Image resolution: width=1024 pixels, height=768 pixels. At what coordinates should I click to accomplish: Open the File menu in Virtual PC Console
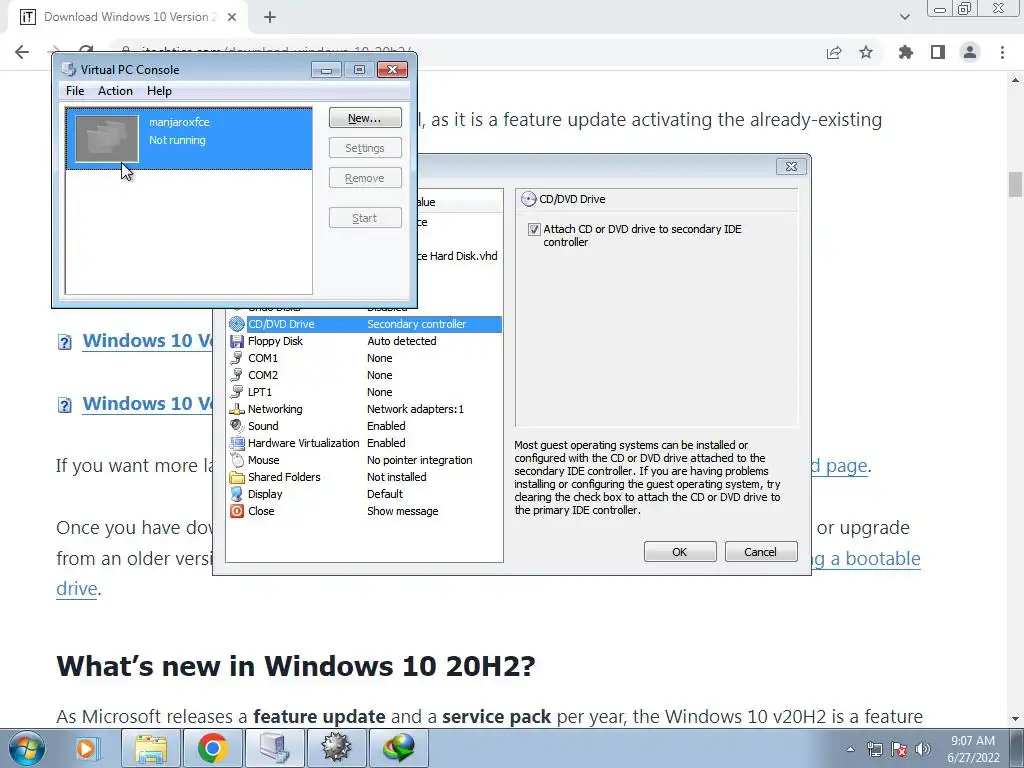75,91
